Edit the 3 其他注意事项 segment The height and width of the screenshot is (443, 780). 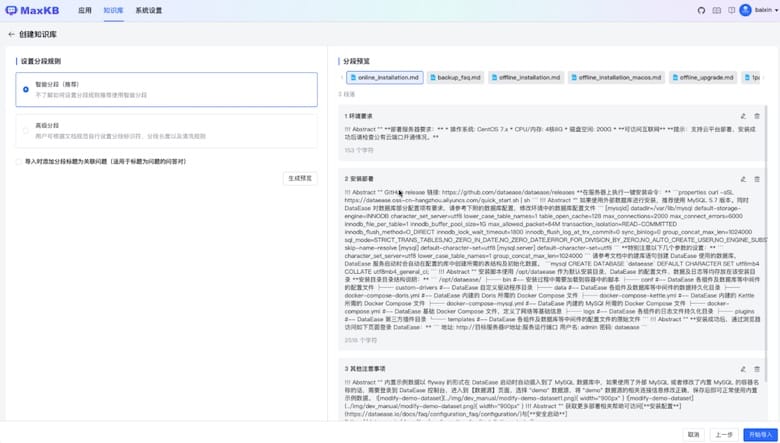point(743,369)
